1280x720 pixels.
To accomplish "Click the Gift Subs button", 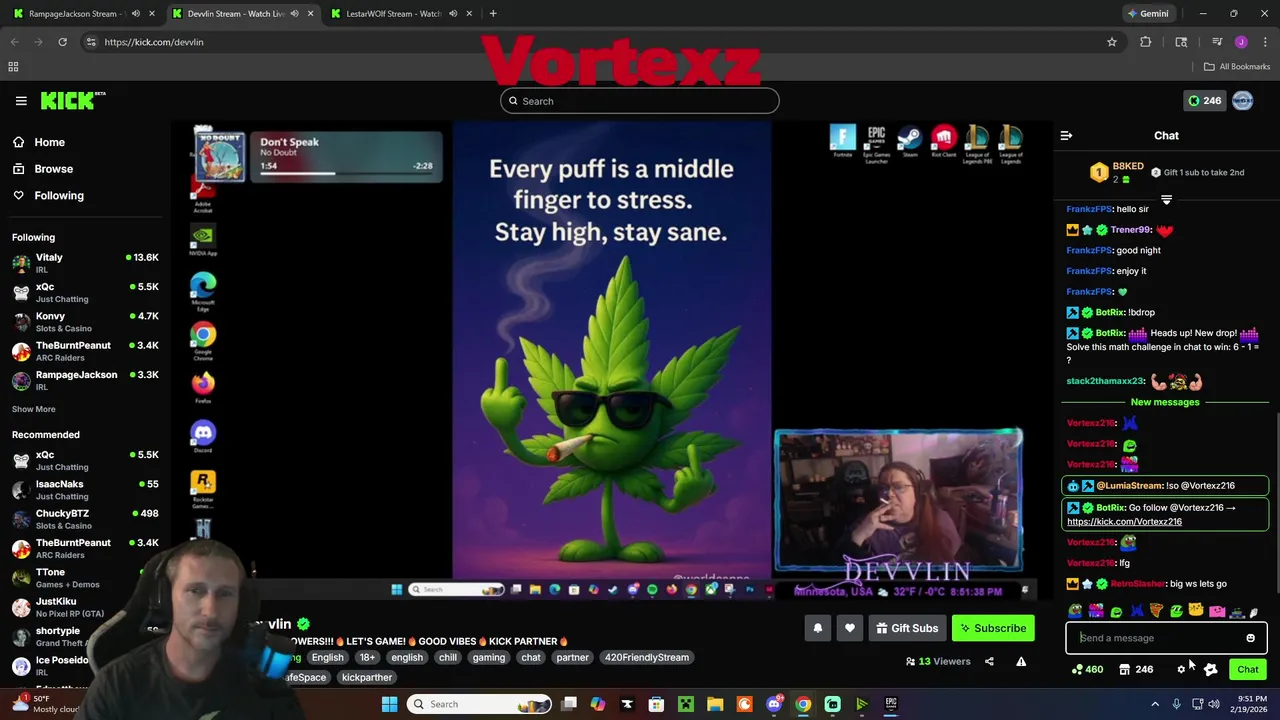I will [907, 628].
